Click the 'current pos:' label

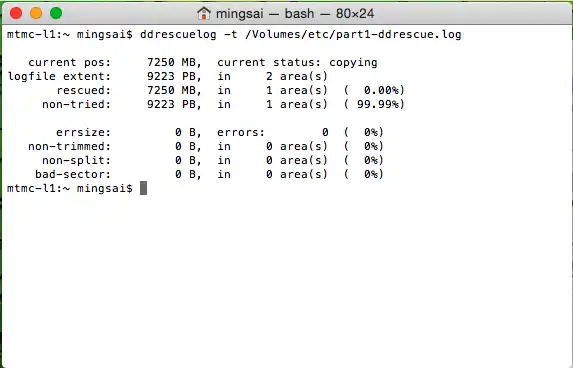(x=69, y=62)
